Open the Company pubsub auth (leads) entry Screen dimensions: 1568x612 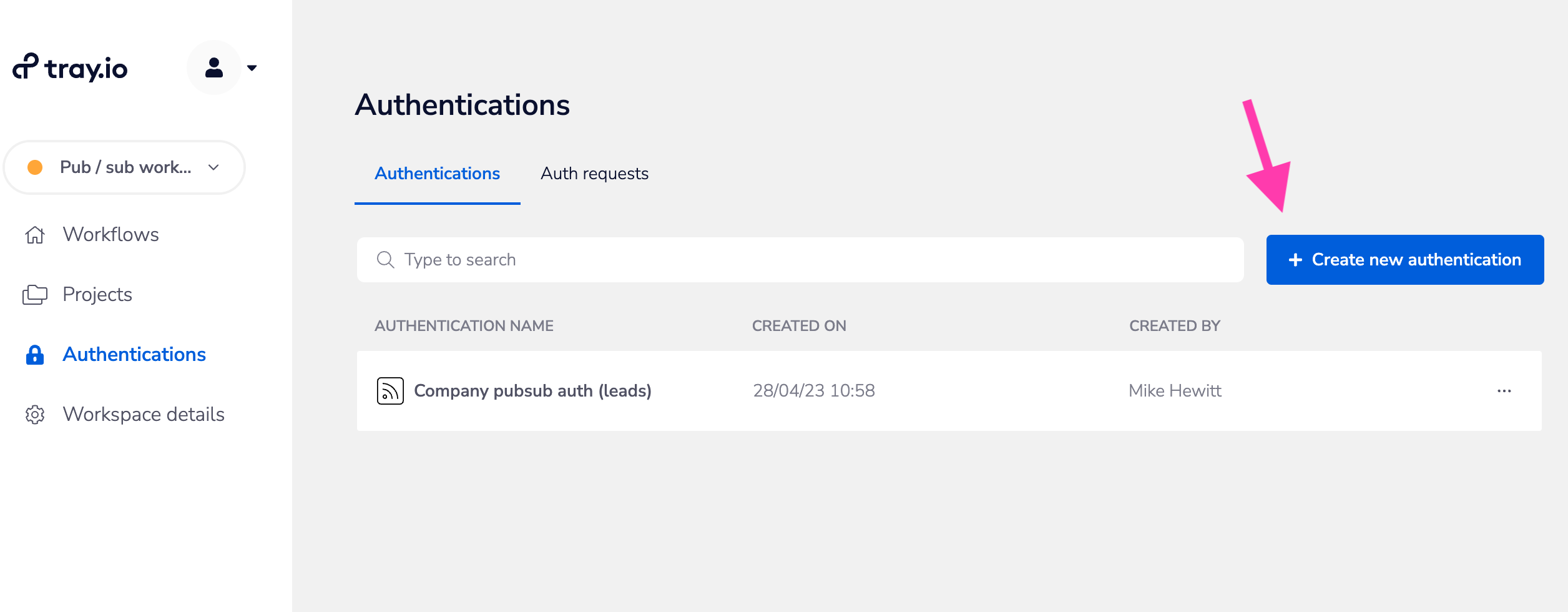[534, 390]
